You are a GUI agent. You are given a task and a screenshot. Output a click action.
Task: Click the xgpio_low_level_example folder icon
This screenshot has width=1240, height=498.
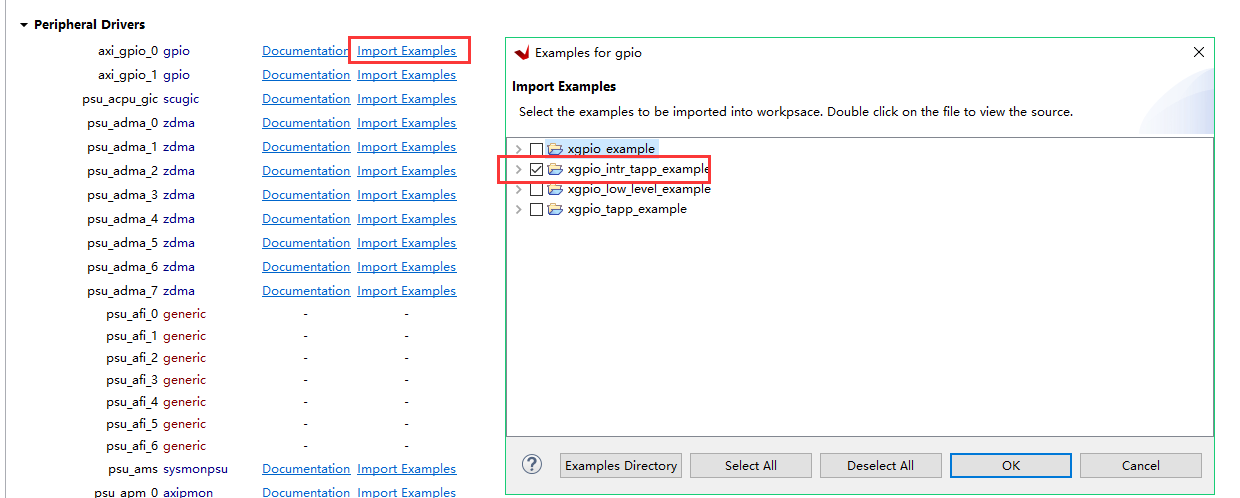(555, 189)
